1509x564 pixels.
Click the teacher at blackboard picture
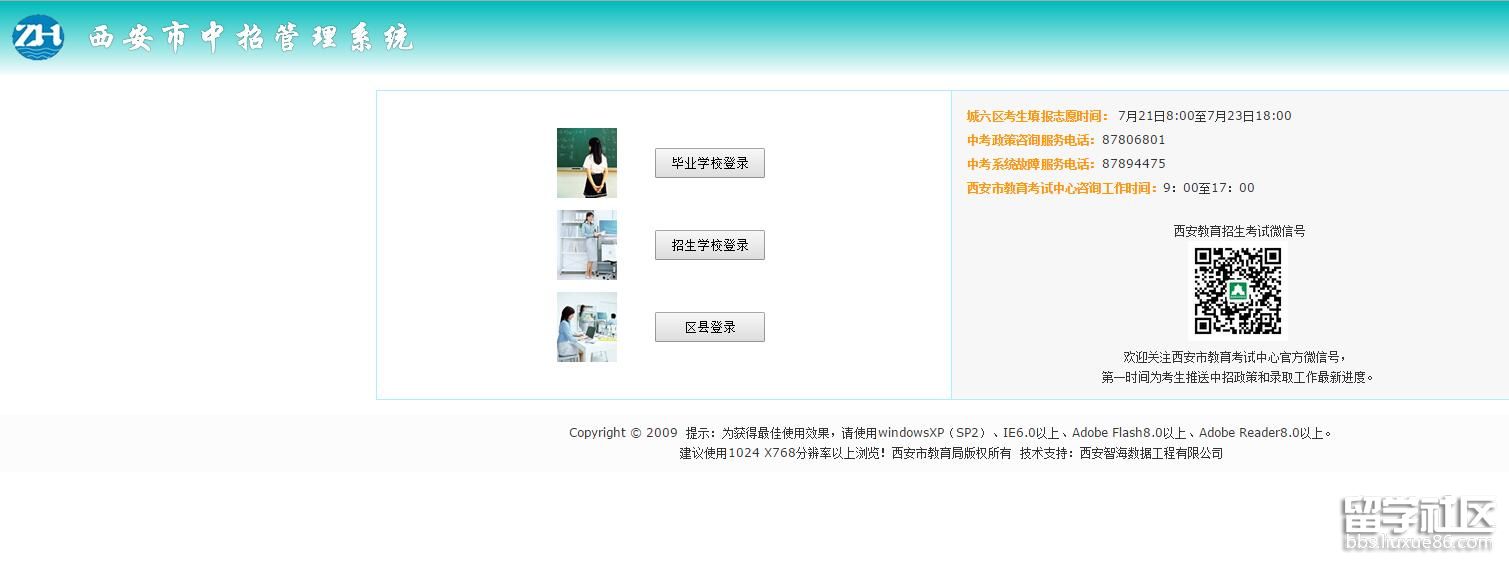coord(587,163)
